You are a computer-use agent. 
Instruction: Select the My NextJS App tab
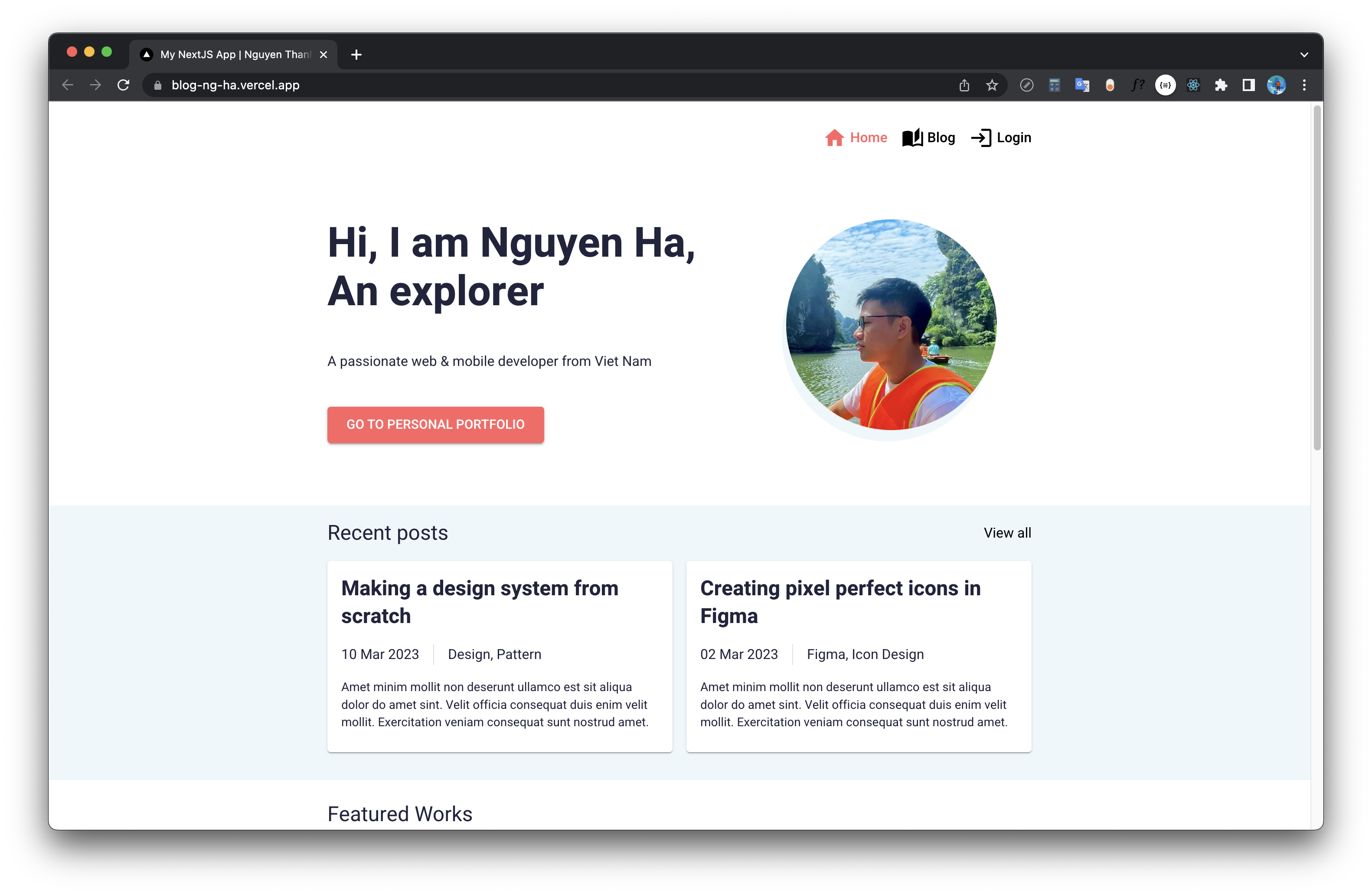(231, 55)
